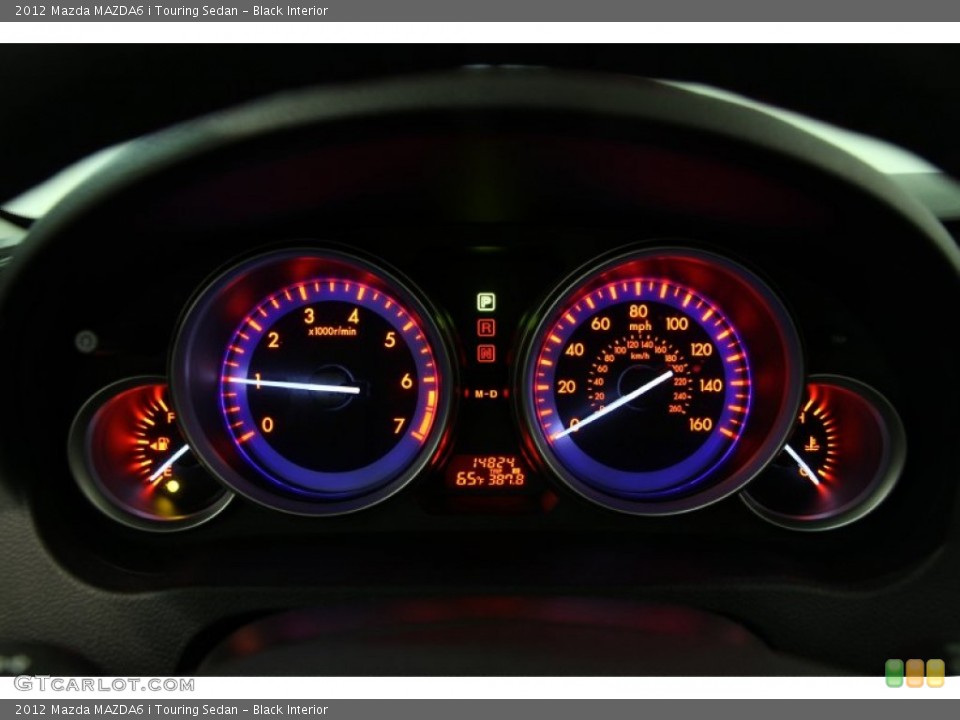The width and height of the screenshot is (960, 720).
Task: Click the 140 mph mark on speedometer
Action: [711, 386]
